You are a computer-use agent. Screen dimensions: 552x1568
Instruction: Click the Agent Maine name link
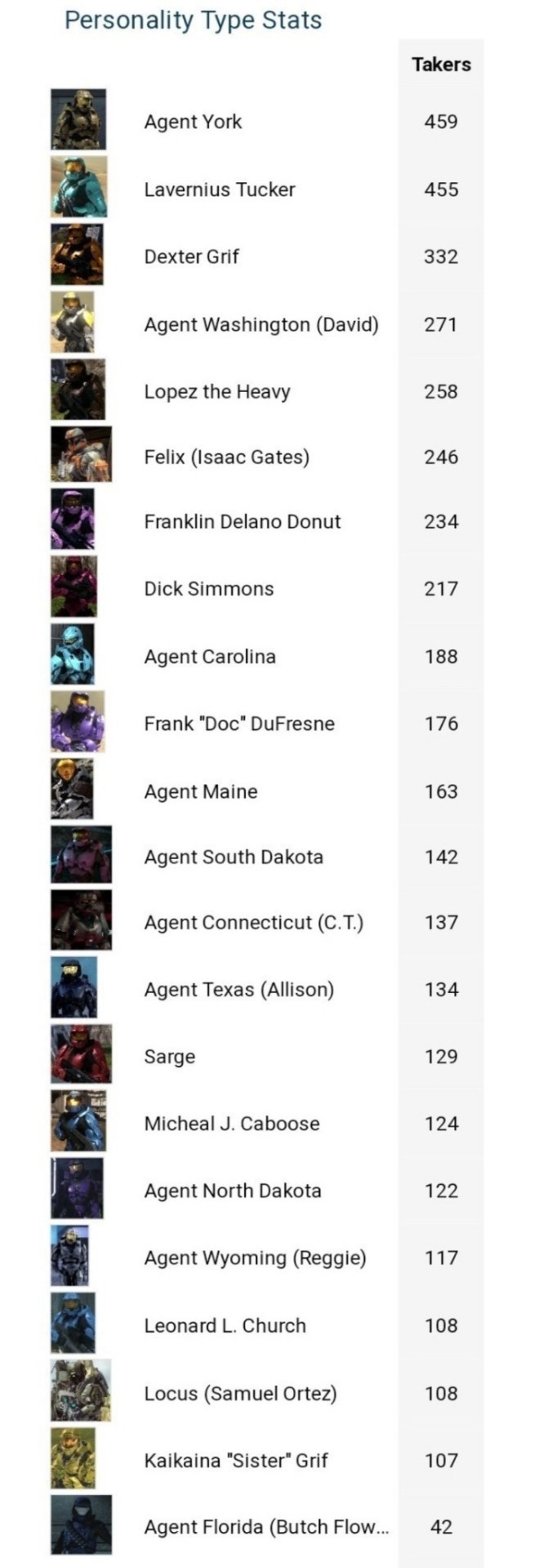pyautogui.click(x=201, y=791)
